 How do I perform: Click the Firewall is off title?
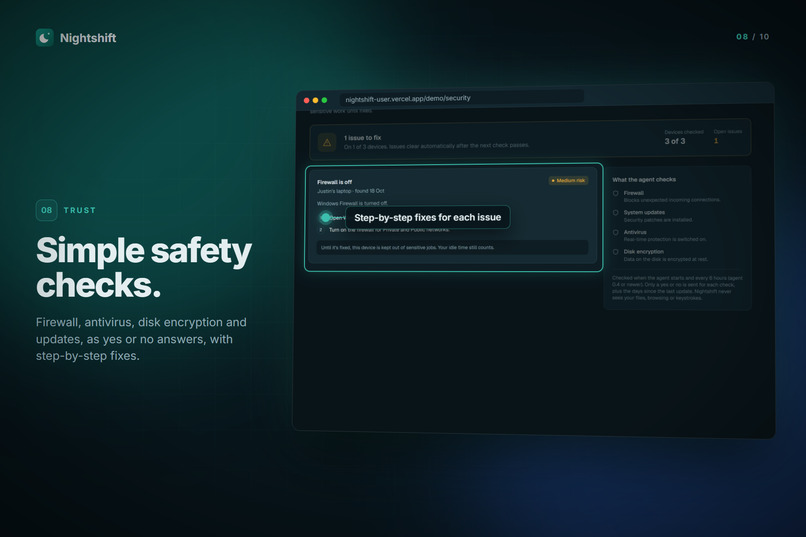(x=334, y=182)
